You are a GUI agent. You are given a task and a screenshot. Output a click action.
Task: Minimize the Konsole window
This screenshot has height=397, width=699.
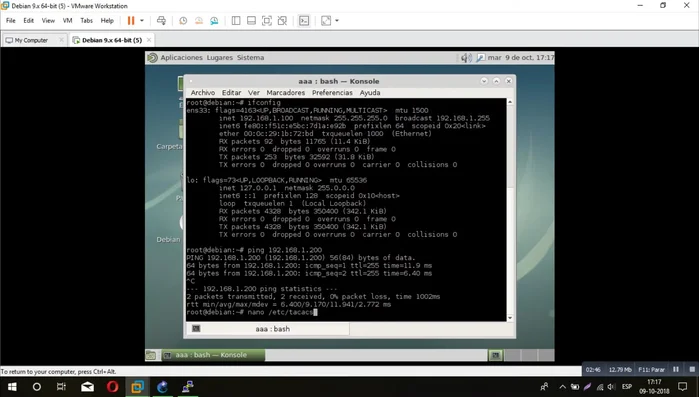pyautogui.click(x=484, y=81)
